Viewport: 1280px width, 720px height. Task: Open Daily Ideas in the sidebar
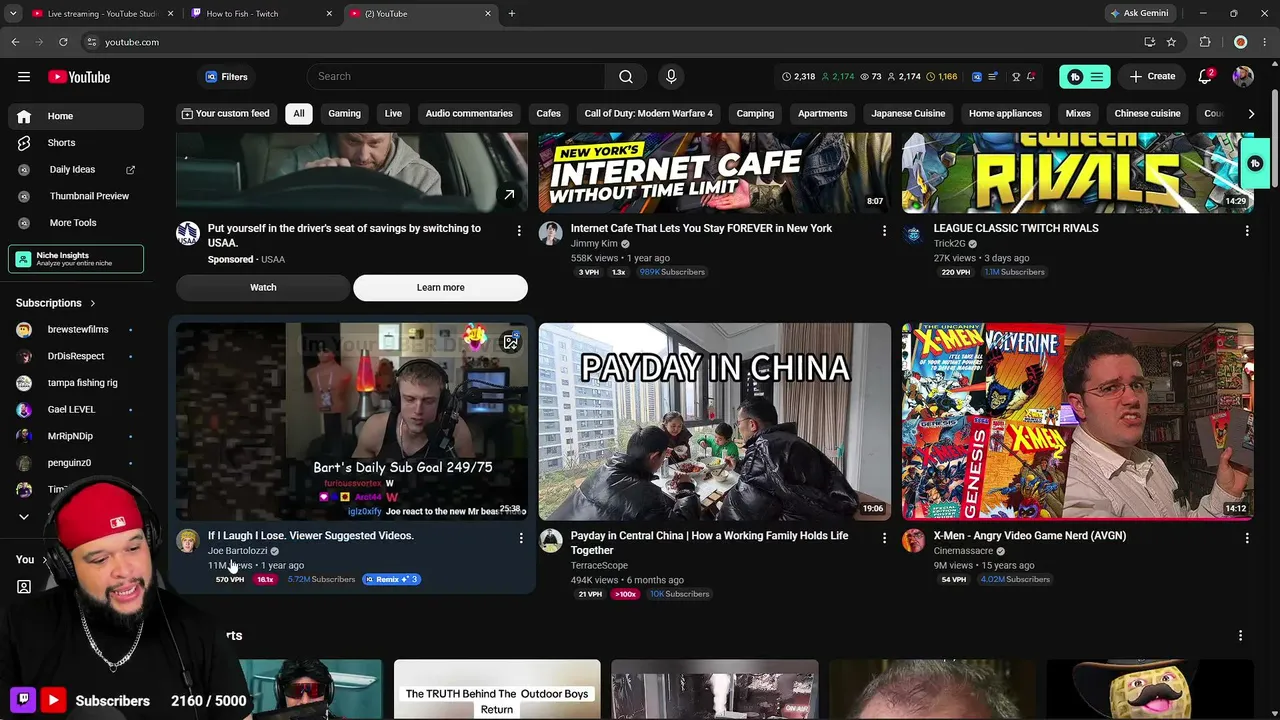click(76, 170)
